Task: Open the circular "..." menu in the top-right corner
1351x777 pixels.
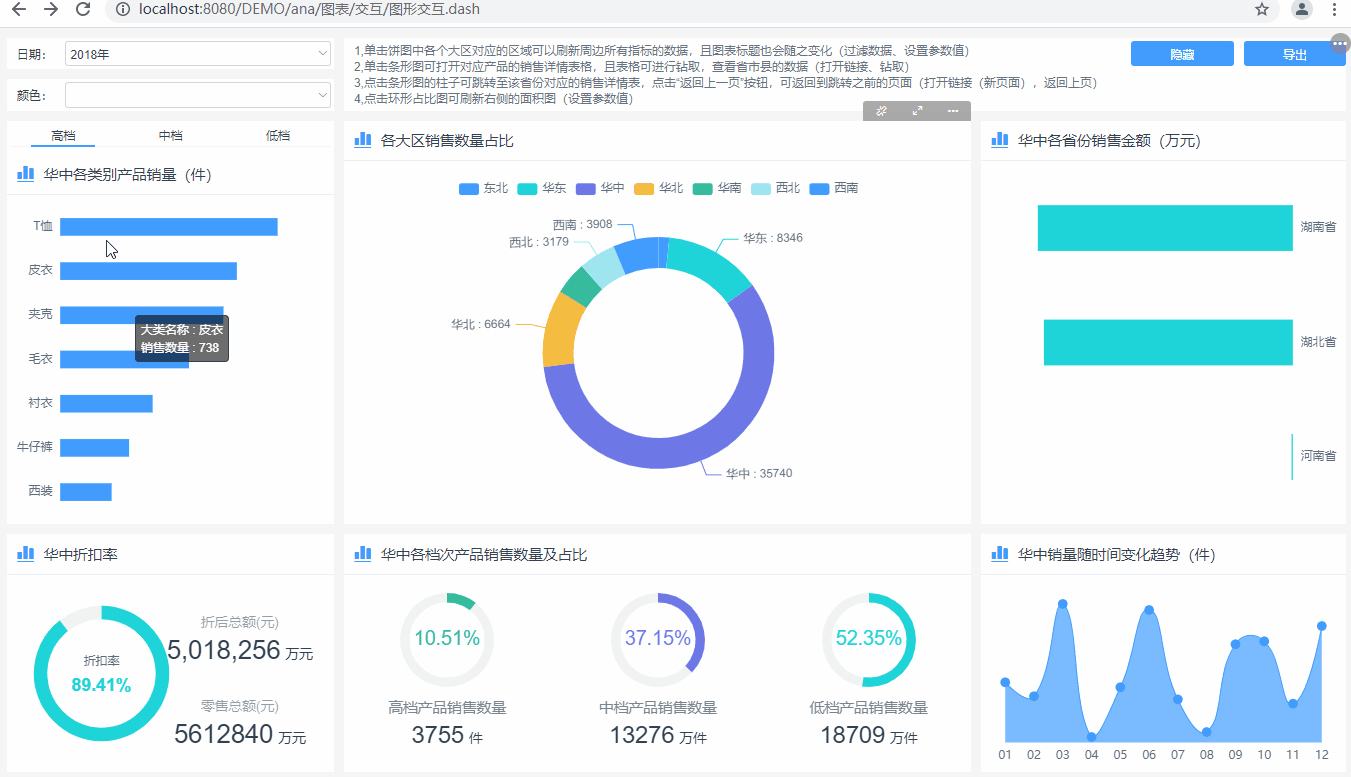Action: 1340,42
